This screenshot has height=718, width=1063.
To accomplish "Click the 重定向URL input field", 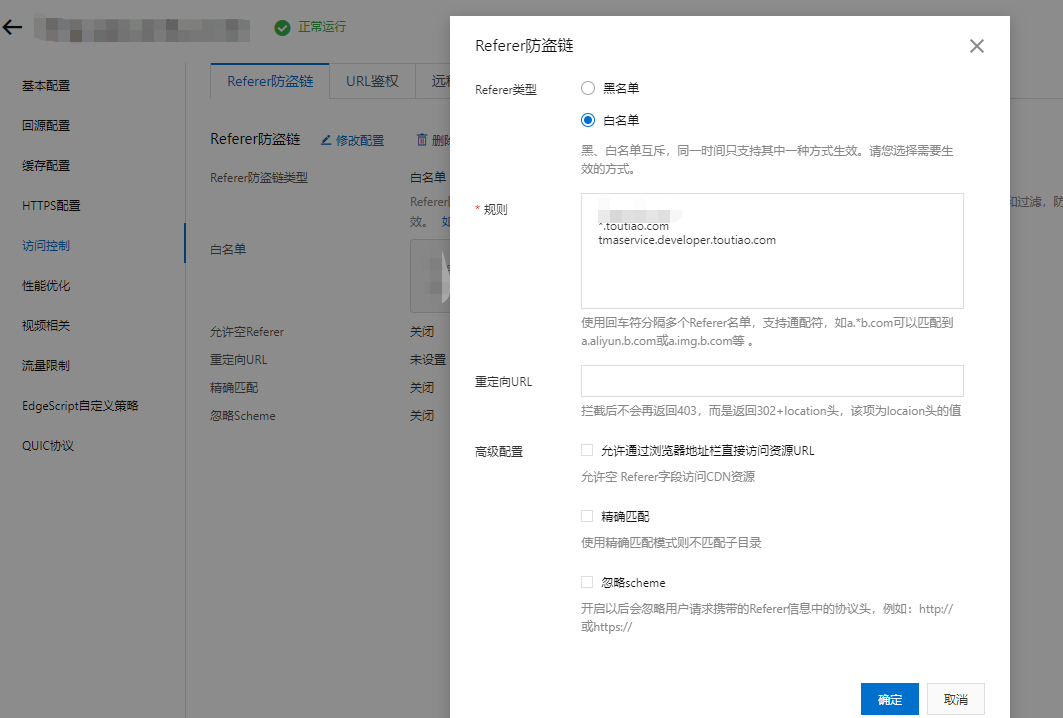I will (772, 381).
